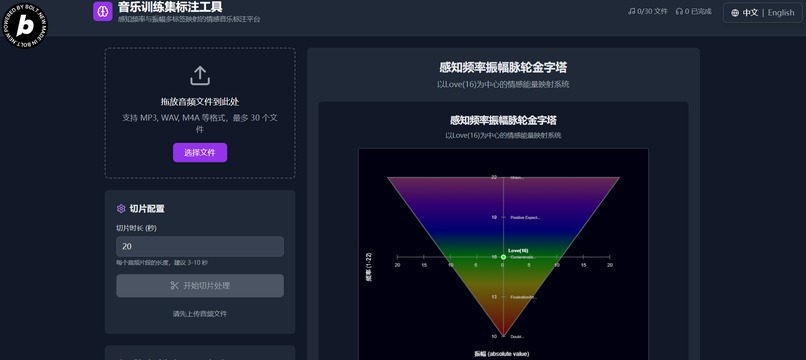Image resolution: width=806 pixels, height=360 pixels.
Task: Click the 'Love(16)' chart label
Action: 518,250
